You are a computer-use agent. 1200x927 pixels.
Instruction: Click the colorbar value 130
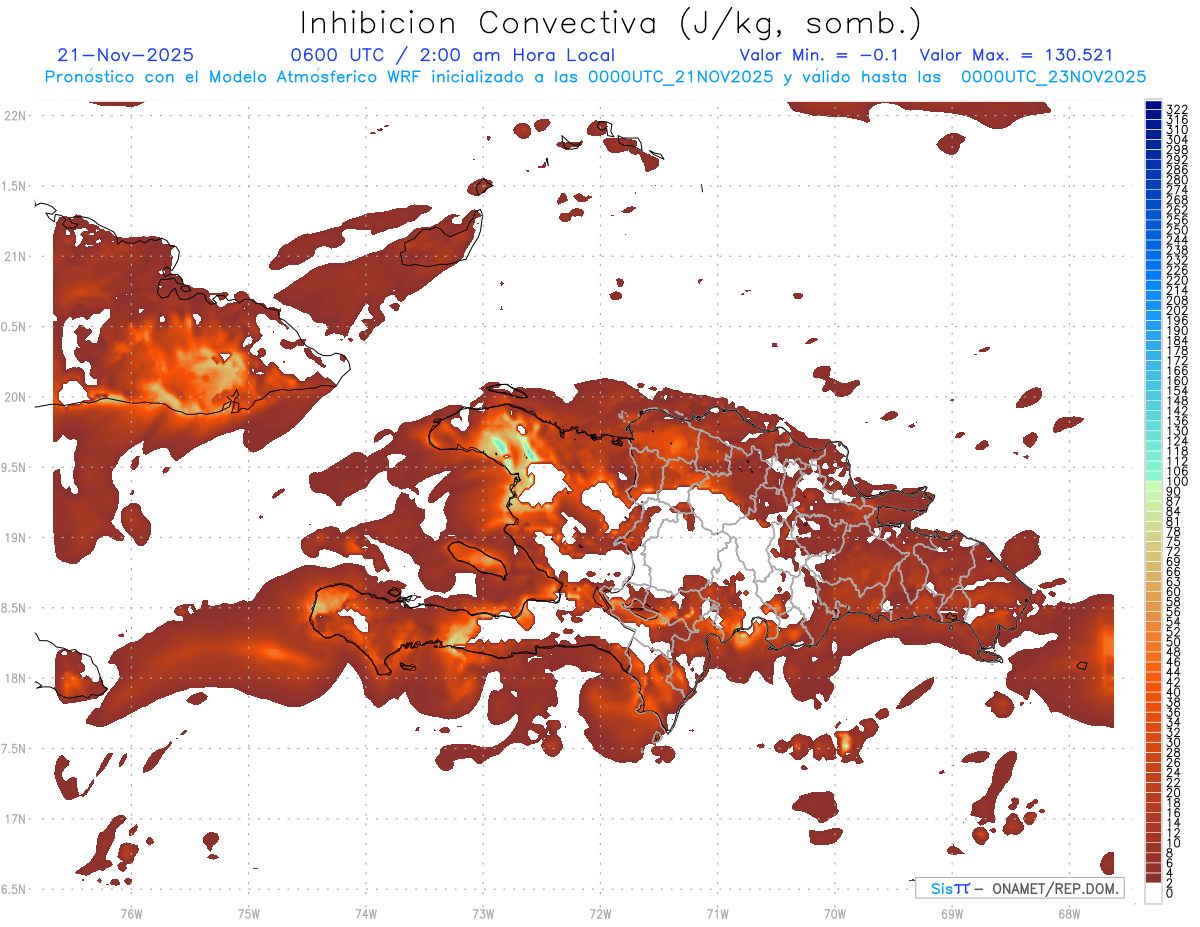[1177, 431]
